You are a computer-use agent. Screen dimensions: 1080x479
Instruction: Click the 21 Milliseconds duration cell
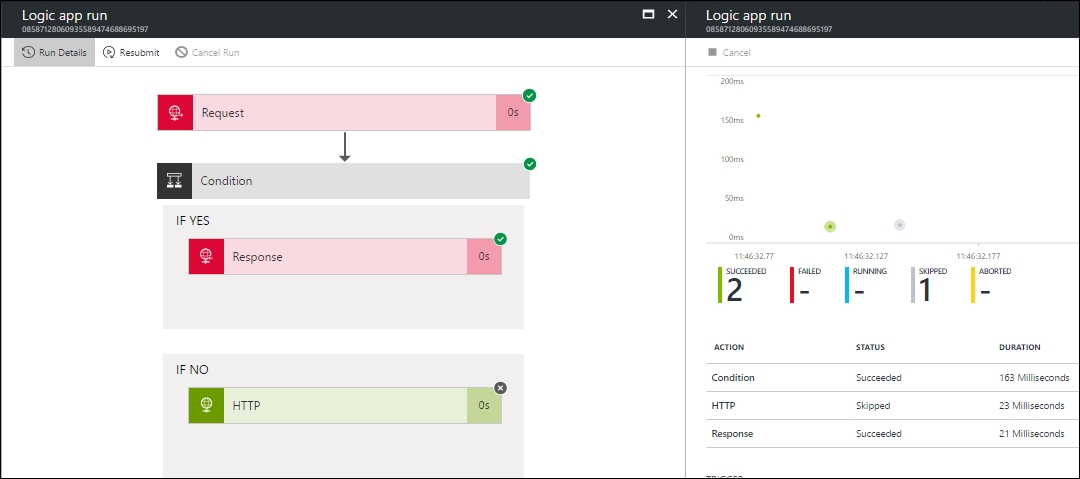coord(1031,434)
